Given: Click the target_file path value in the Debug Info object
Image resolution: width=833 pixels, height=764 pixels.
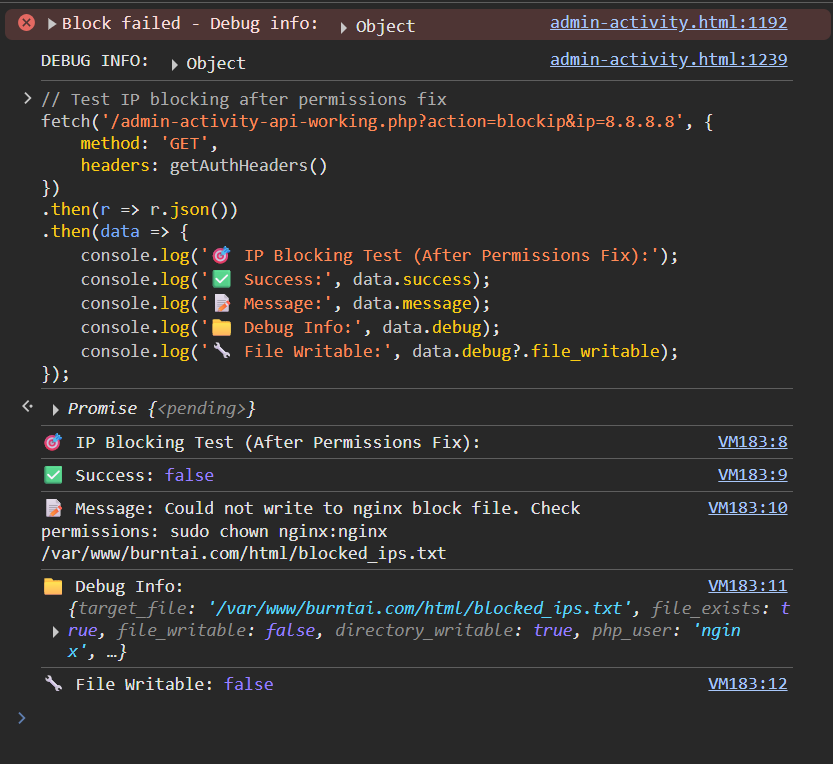Looking at the screenshot, I should click(x=420, y=608).
